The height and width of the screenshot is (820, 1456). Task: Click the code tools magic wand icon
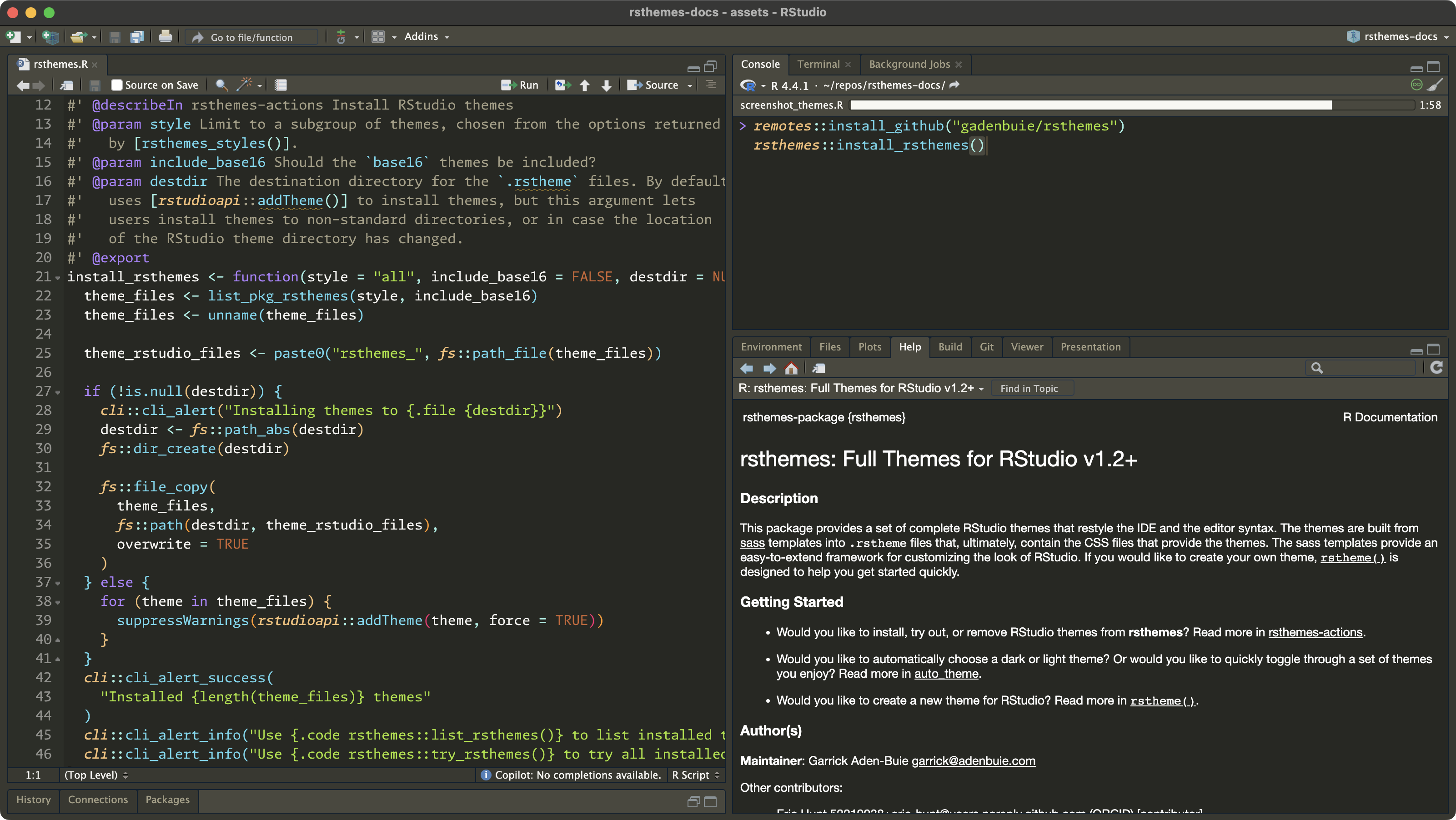pyautogui.click(x=244, y=85)
